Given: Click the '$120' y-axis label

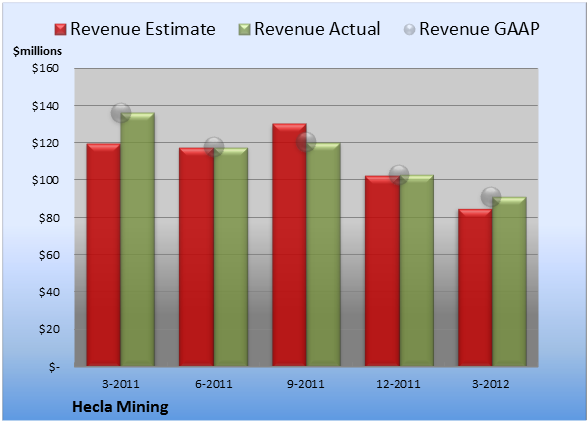Looking at the screenshot, I should pos(45,143).
